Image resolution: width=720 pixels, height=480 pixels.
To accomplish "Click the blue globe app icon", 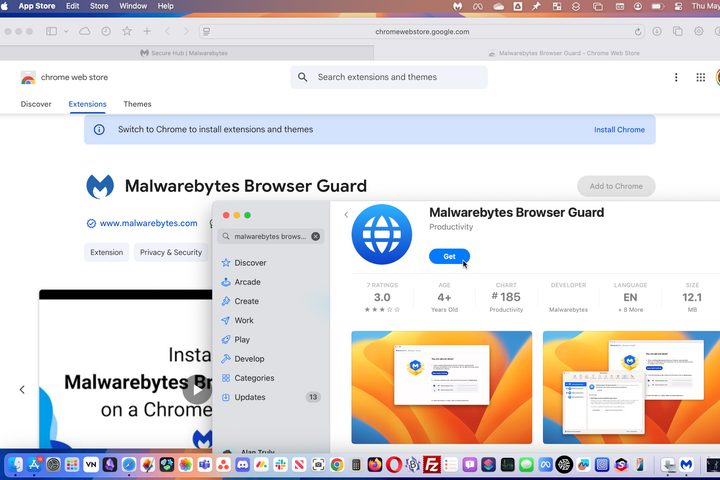I will 382,235.
